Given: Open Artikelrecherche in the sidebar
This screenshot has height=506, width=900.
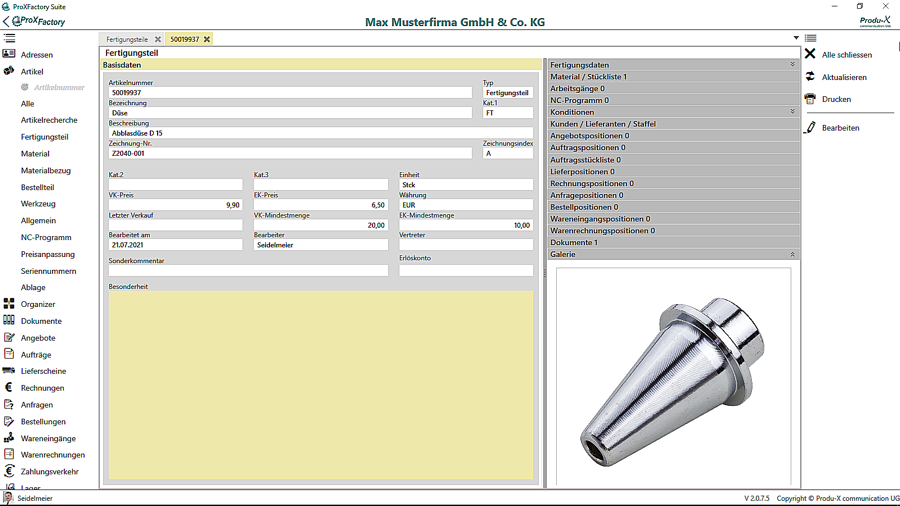Looking at the screenshot, I should pyautogui.click(x=49, y=120).
